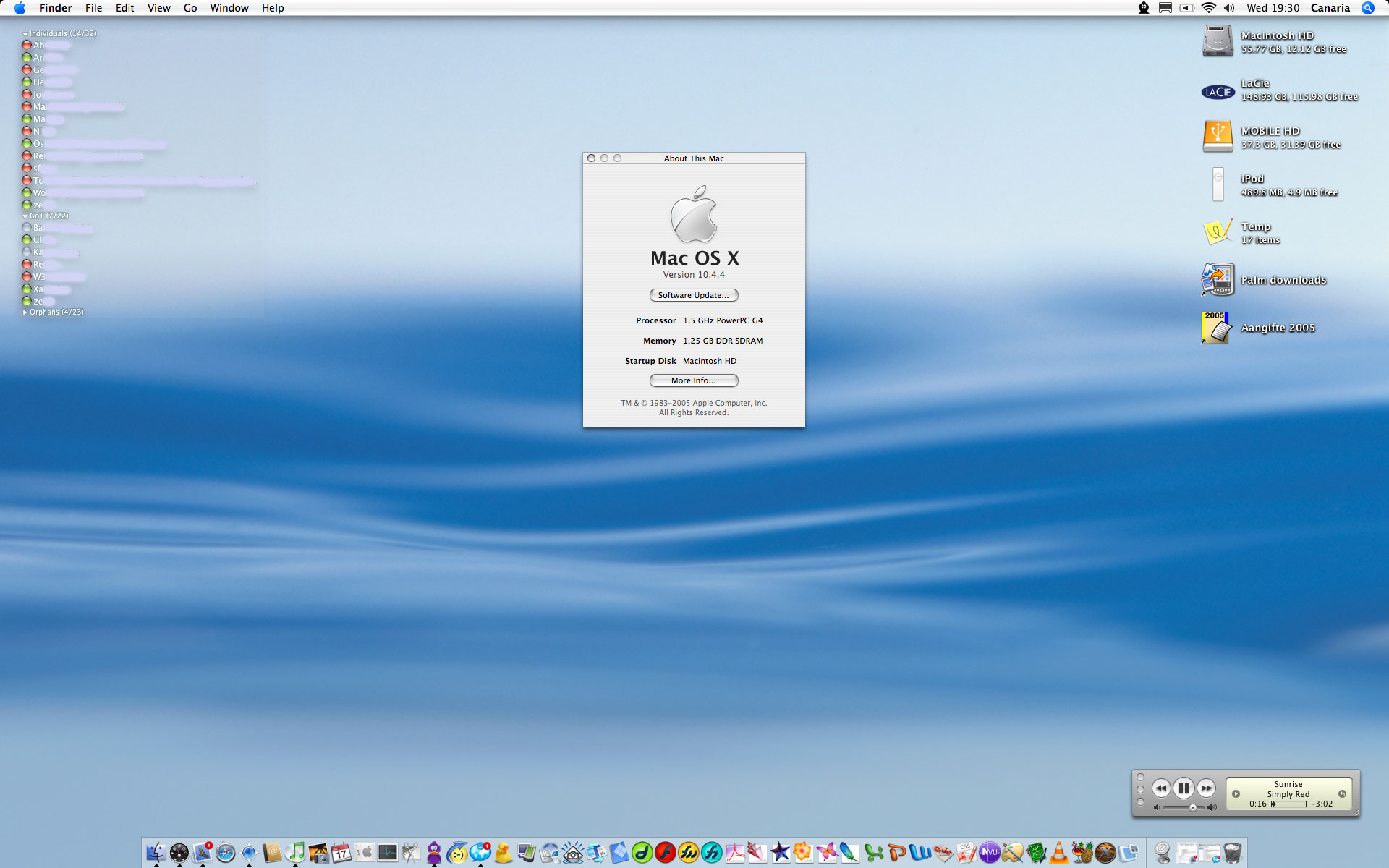
Task: Launch VLC traffic cone icon
Action: point(1059,853)
